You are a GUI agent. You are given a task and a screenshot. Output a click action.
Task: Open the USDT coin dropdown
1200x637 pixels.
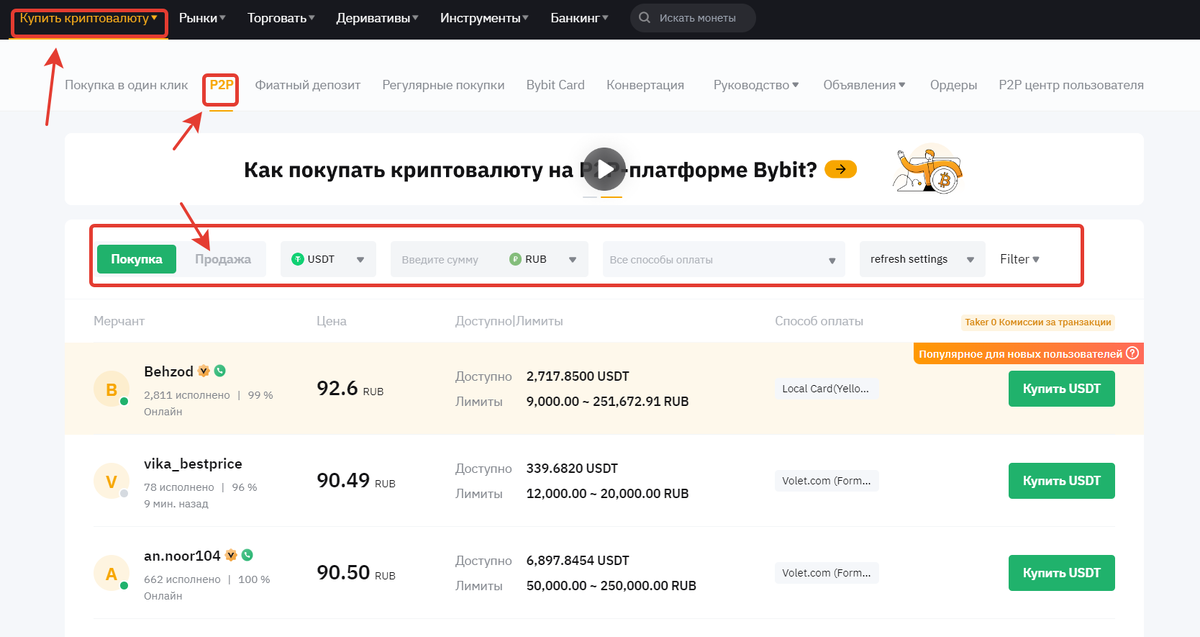pyautogui.click(x=328, y=259)
